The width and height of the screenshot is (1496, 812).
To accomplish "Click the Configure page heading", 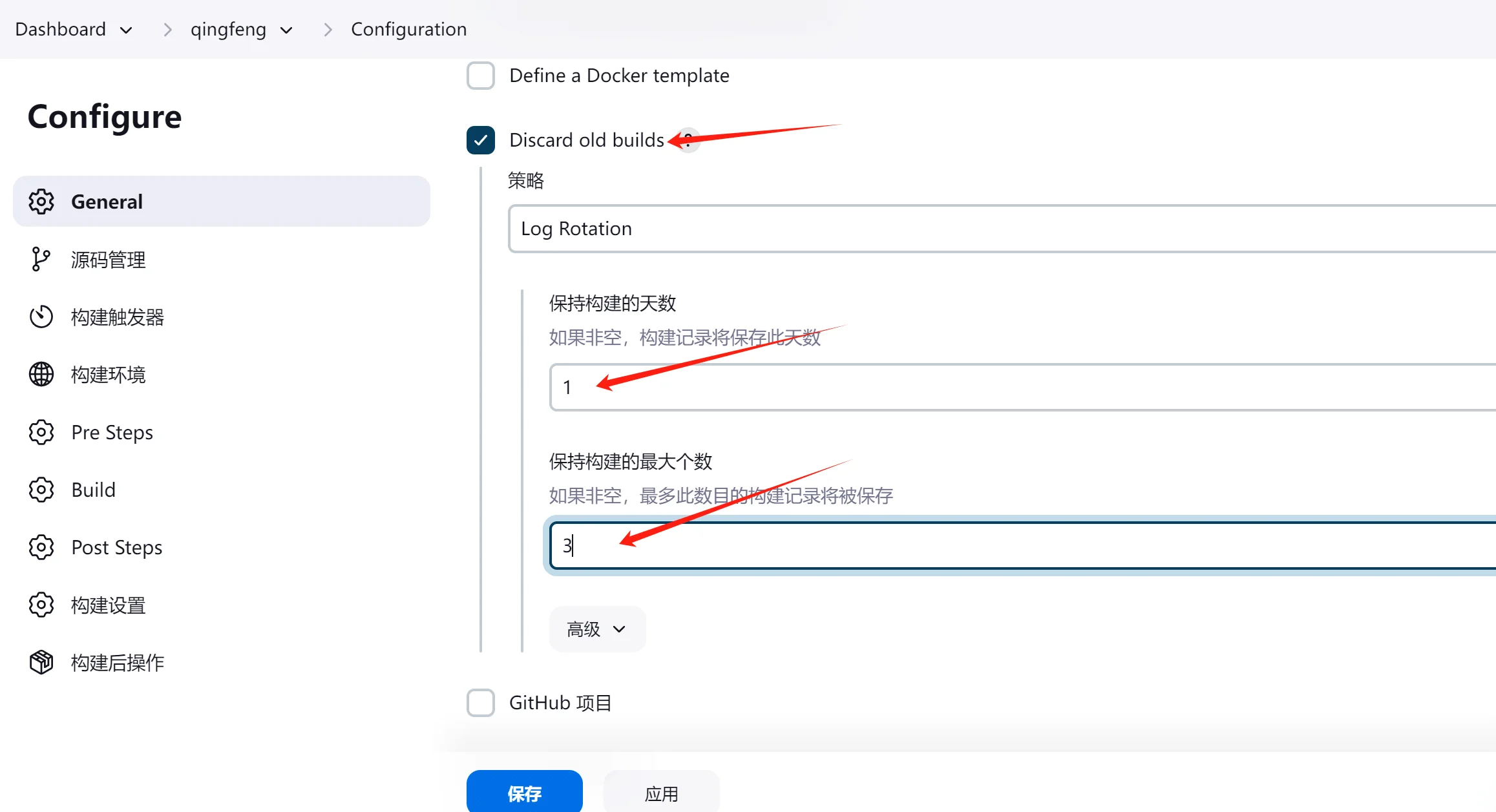I will coord(105,117).
